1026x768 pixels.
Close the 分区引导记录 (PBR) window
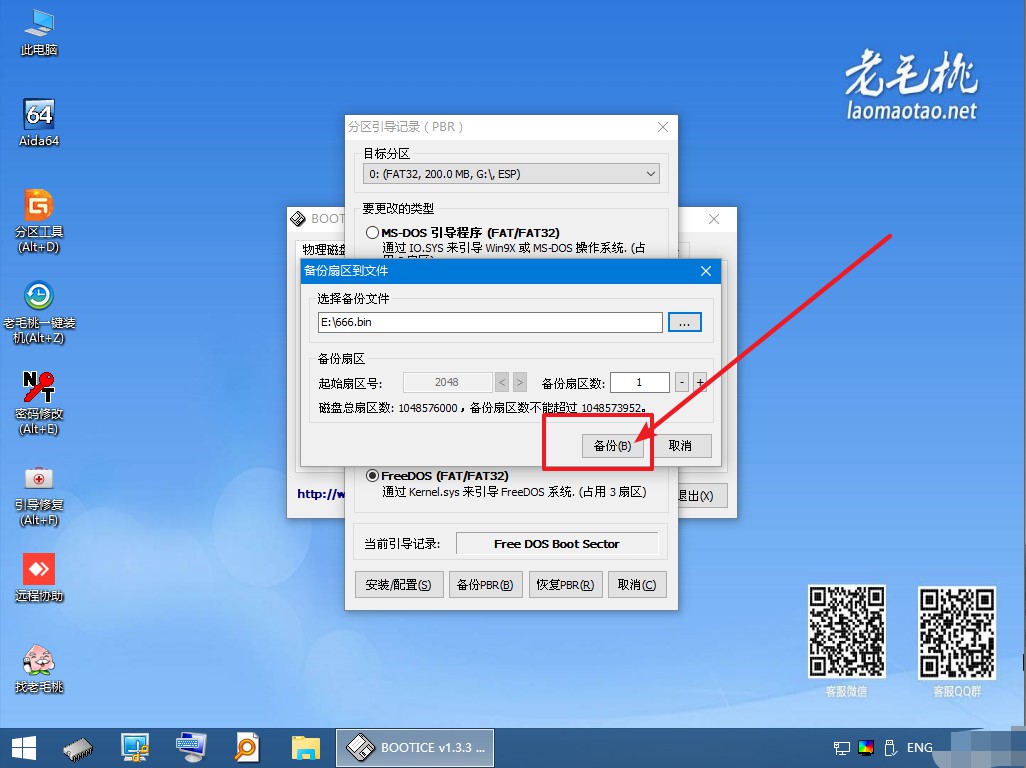[x=663, y=127]
